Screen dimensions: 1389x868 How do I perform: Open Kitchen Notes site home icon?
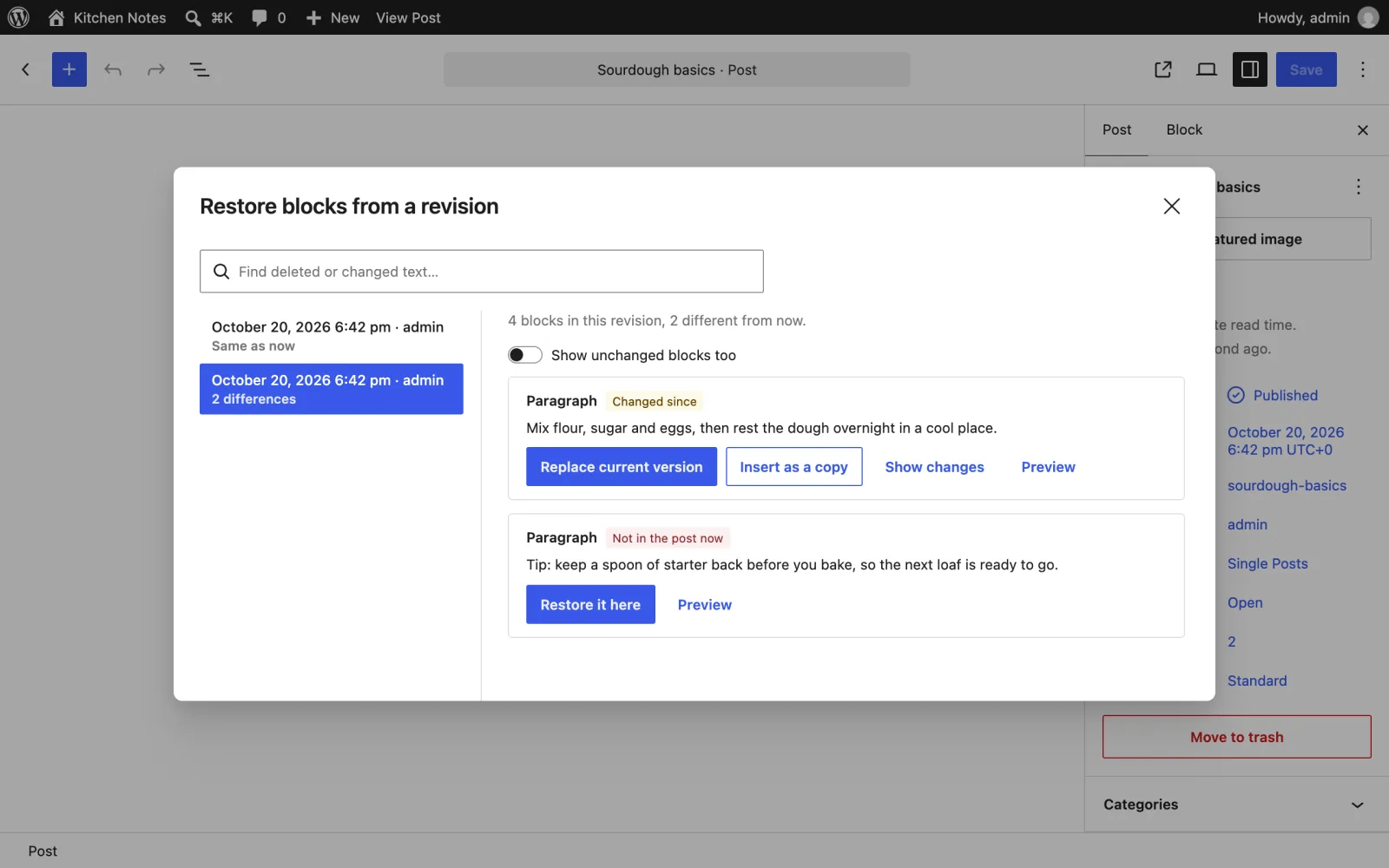(x=56, y=17)
